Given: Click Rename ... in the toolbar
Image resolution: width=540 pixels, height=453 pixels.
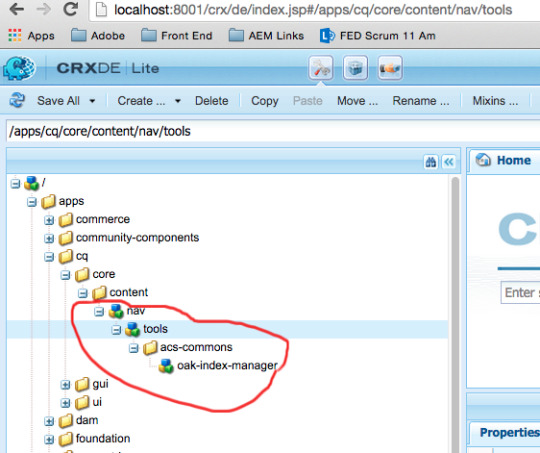Looking at the screenshot, I should (x=421, y=101).
